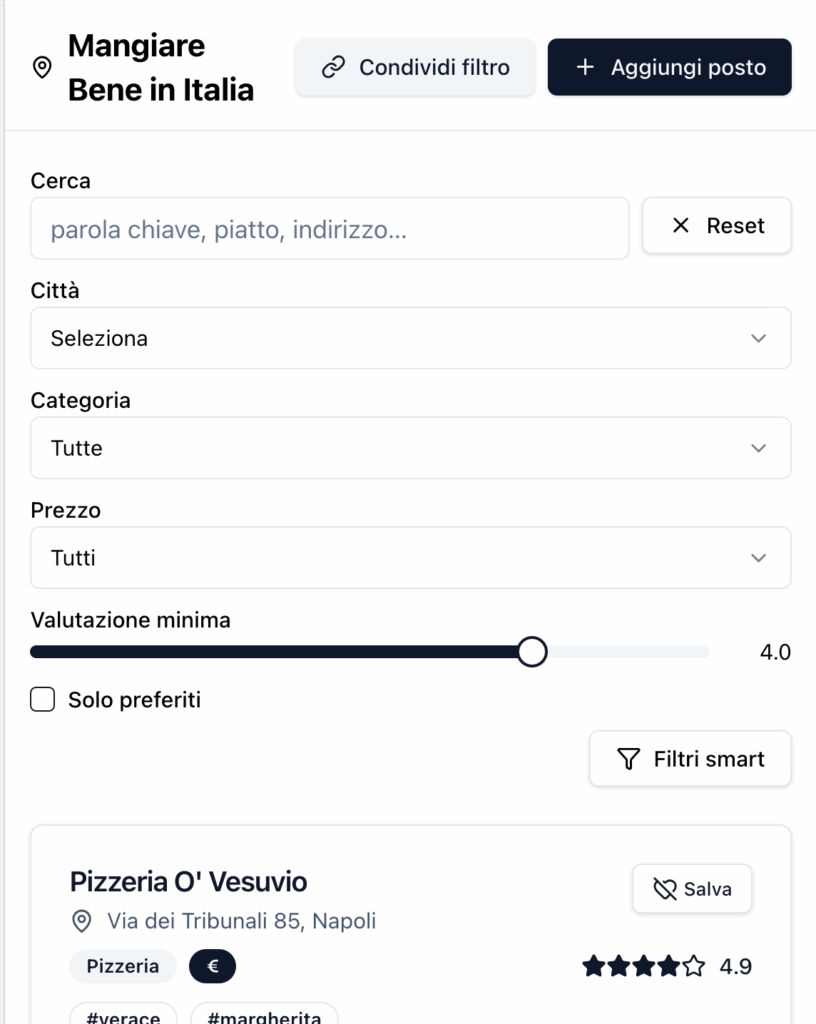Select the Pizzeria category tag
816x1024 pixels.
point(123,966)
